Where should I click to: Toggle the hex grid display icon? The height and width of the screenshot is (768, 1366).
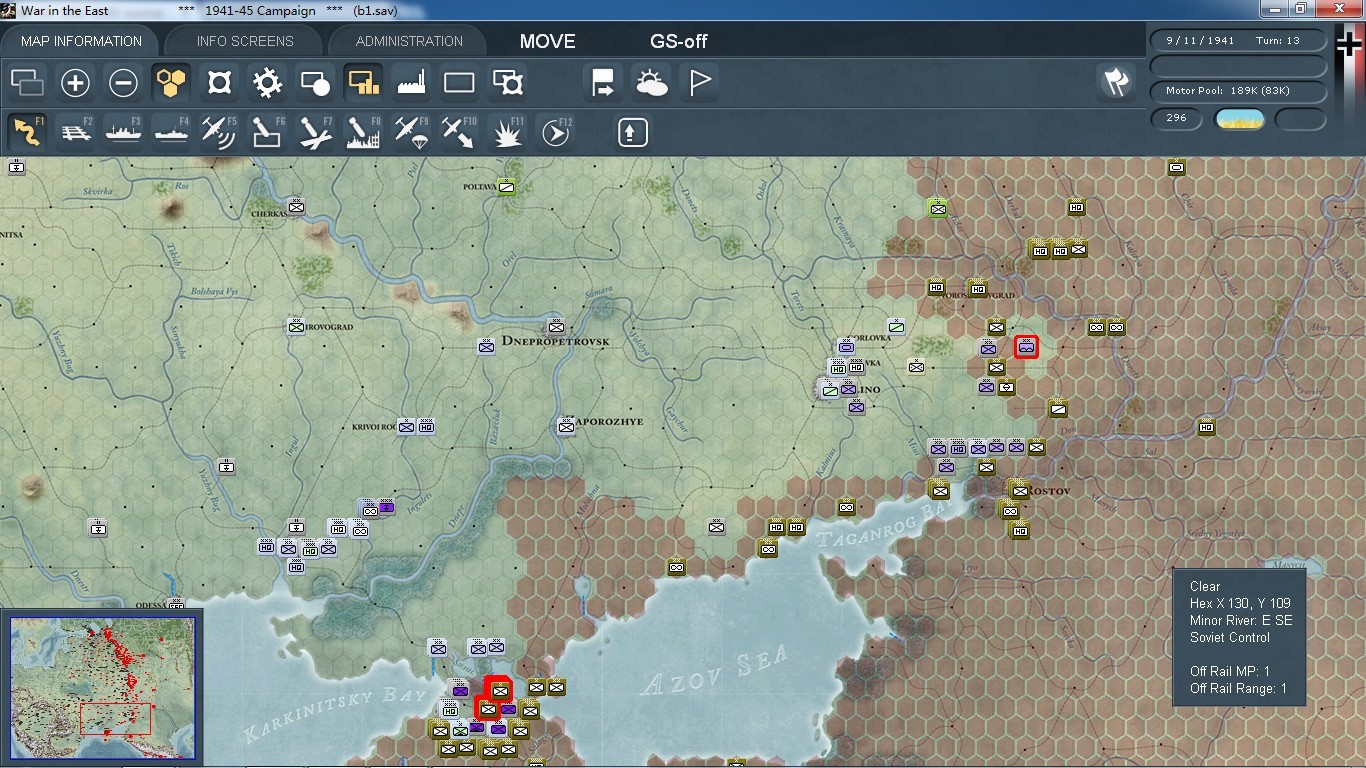click(x=171, y=83)
